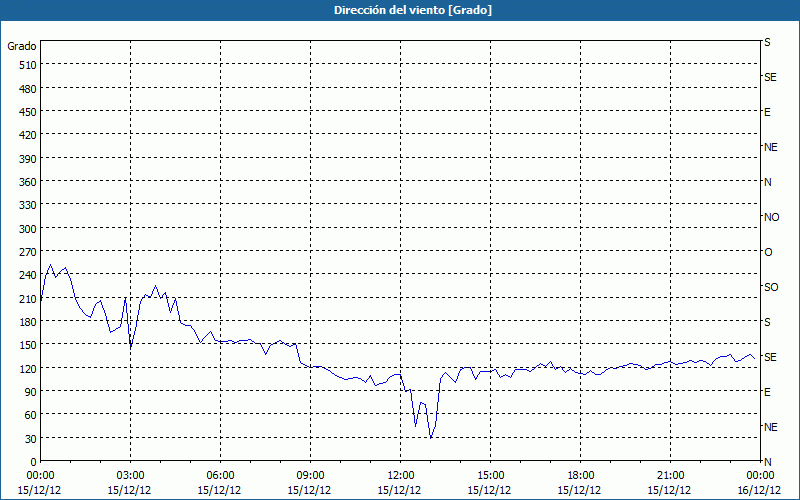Select the 270 y-axis value

point(28,252)
